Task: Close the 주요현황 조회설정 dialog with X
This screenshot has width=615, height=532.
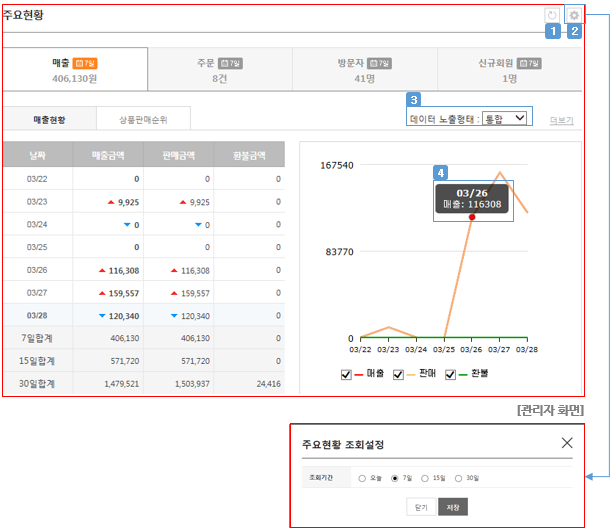Action: 567,443
